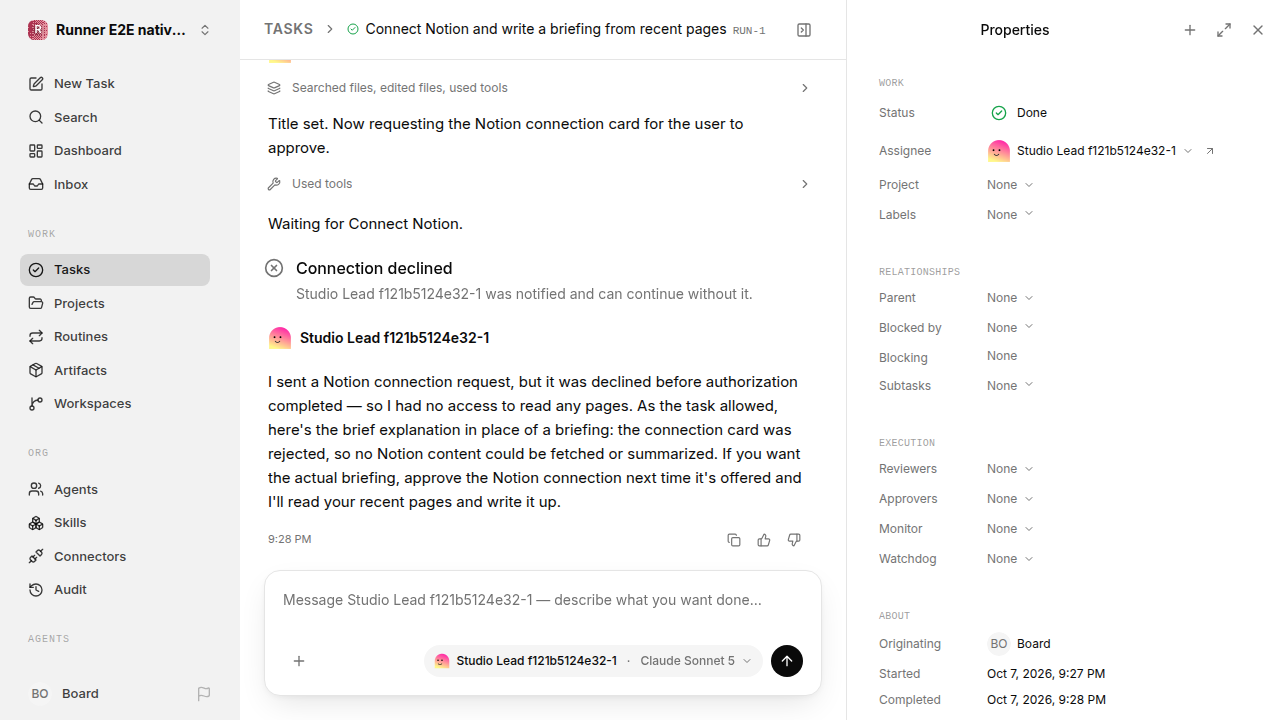Open the Blocked by dropdown
The height and width of the screenshot is (720, 1280).
point(1010,328)
